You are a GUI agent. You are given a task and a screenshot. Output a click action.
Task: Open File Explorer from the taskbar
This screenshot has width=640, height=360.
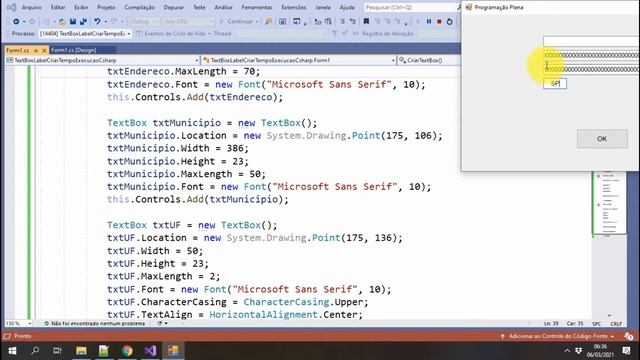coord(81,351)
